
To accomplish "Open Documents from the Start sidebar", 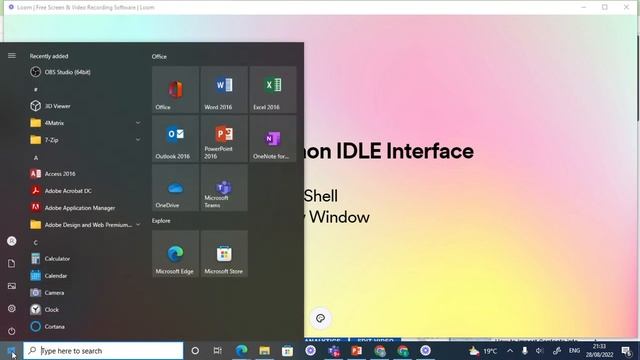I will [12, 264].
